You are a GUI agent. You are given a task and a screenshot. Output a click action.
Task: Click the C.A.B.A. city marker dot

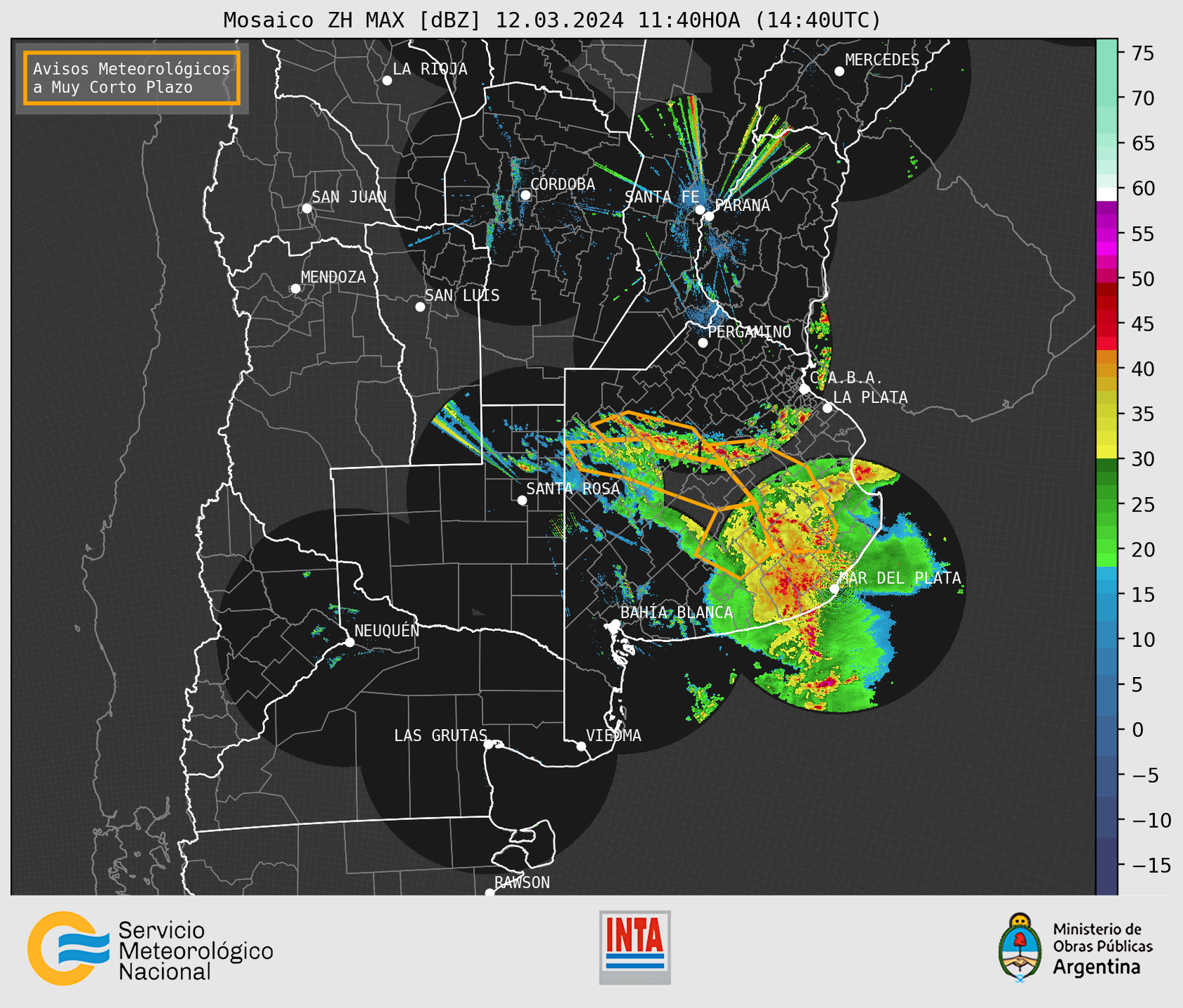click(804, 389)
